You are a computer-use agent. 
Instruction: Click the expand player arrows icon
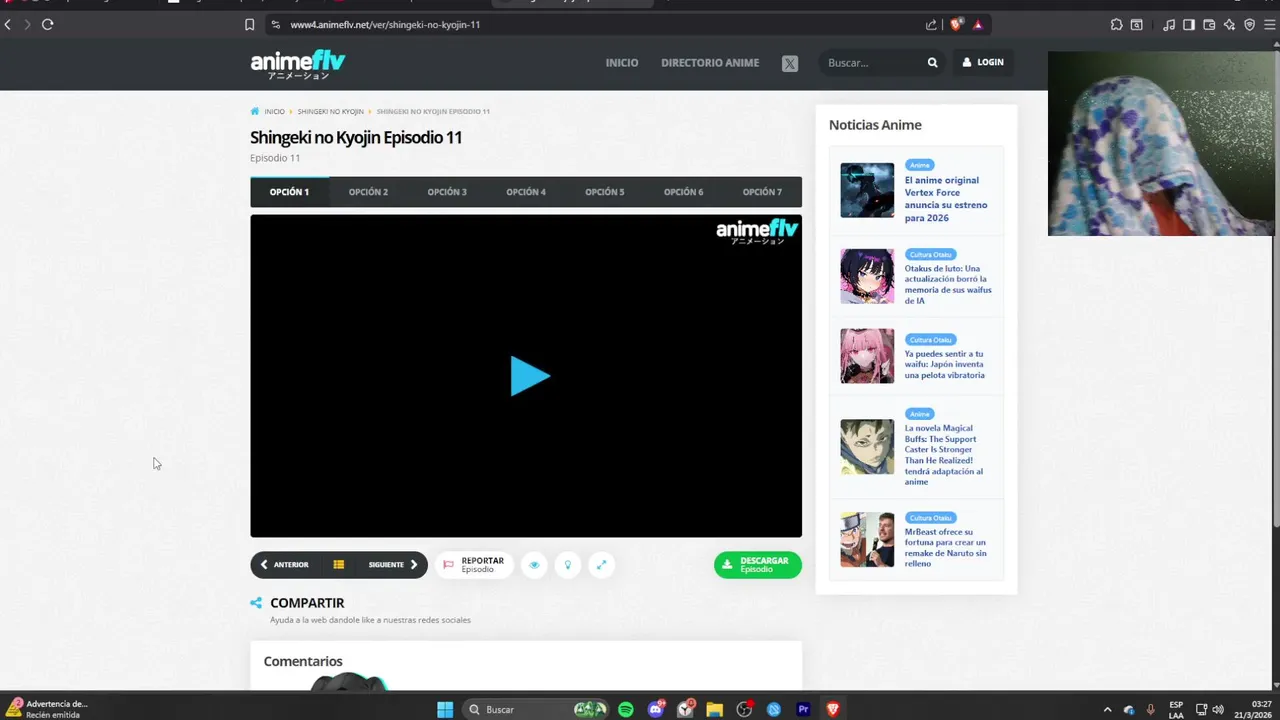tap(601, 565)
